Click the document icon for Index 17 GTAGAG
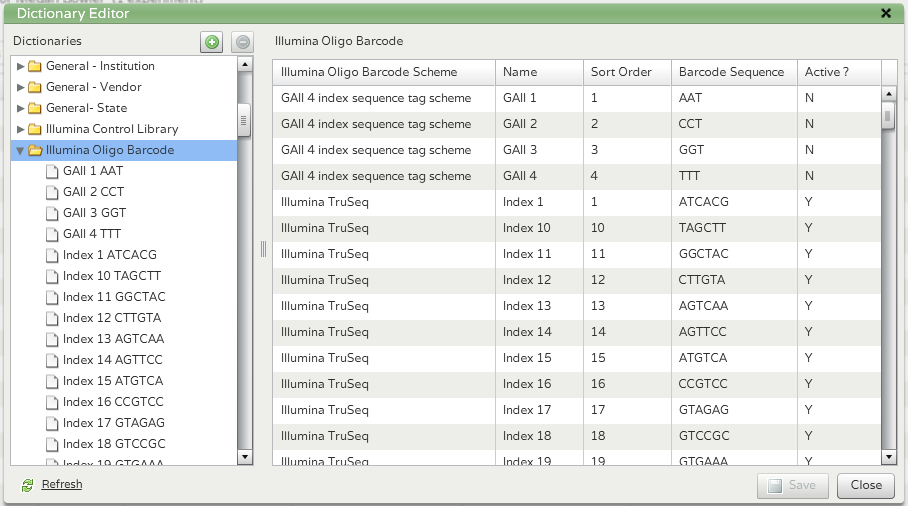908x506 pixels. (x=52, y=423)
